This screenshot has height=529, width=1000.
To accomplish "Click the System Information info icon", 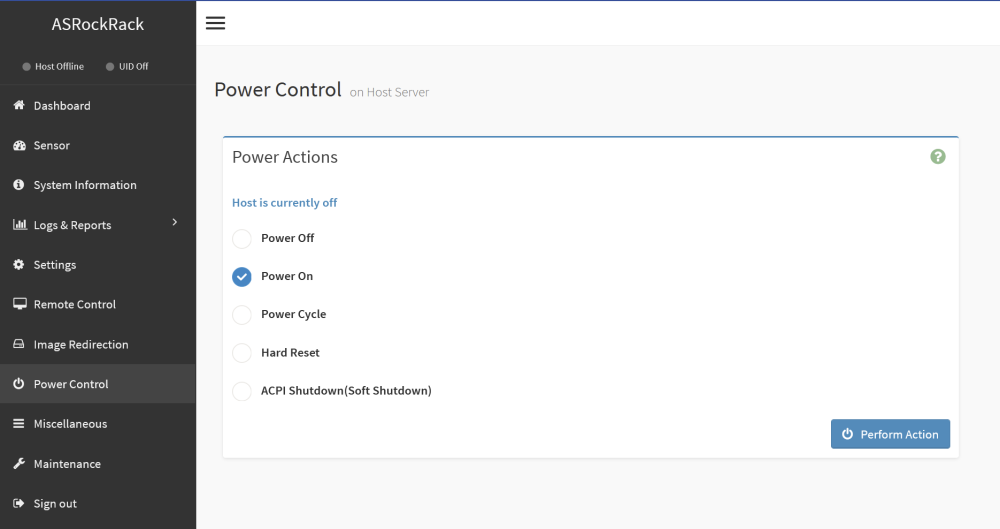I will pyautogui.click(x=19, y=184).
